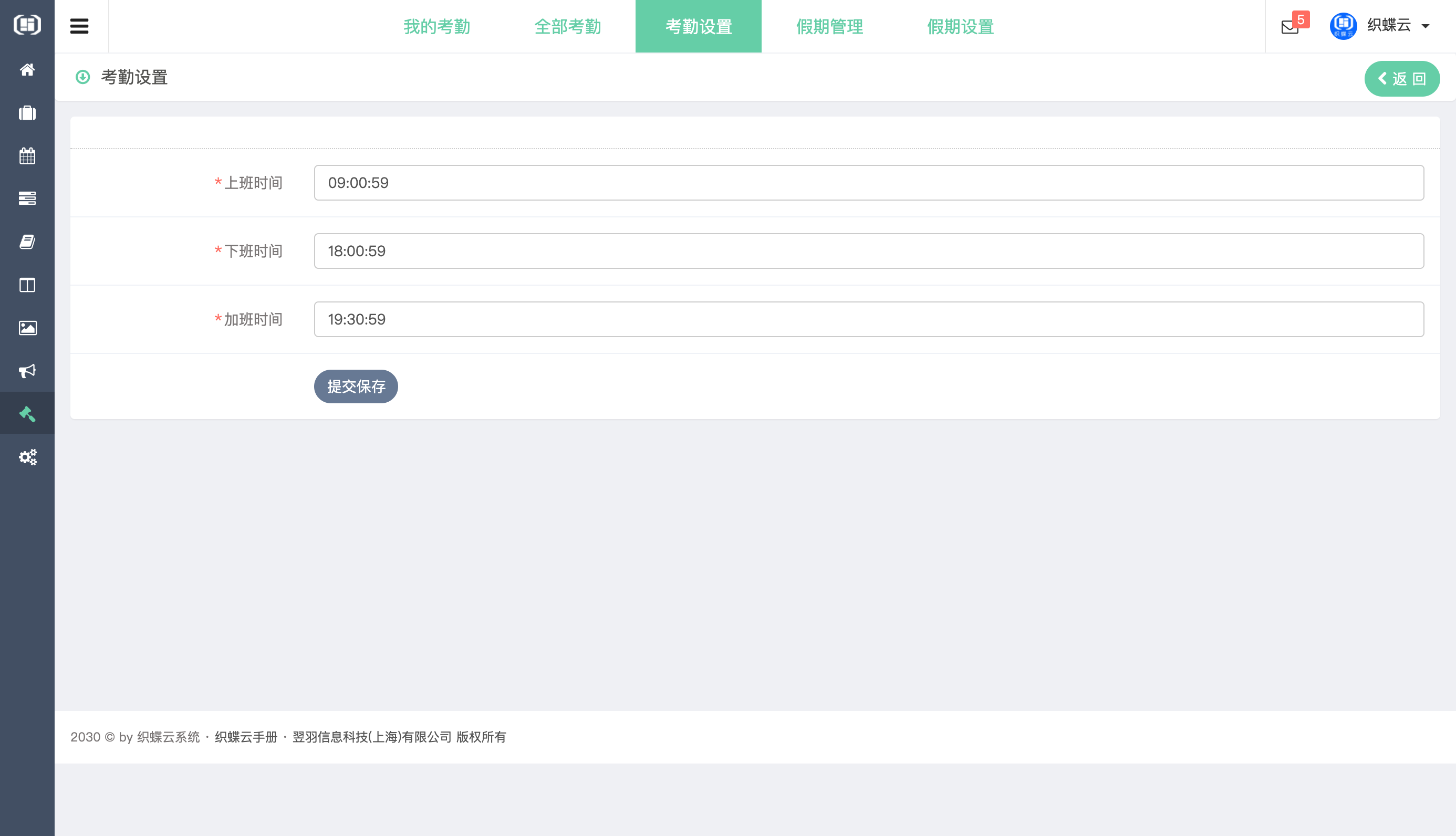Switch to the 假期管理 tab
Image resolution: width=1456 pixels, height=836 pixels.
pos(829,26)
